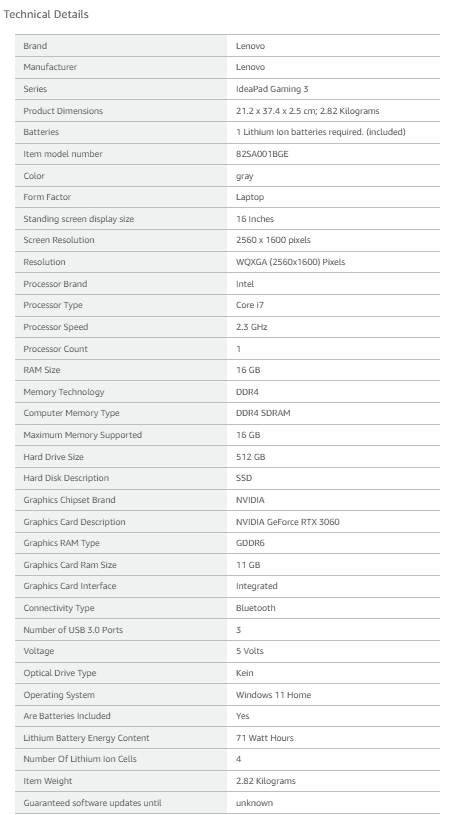
Task: Select the Connectivity Type Bluetooth value
Action: coord(256,608)
